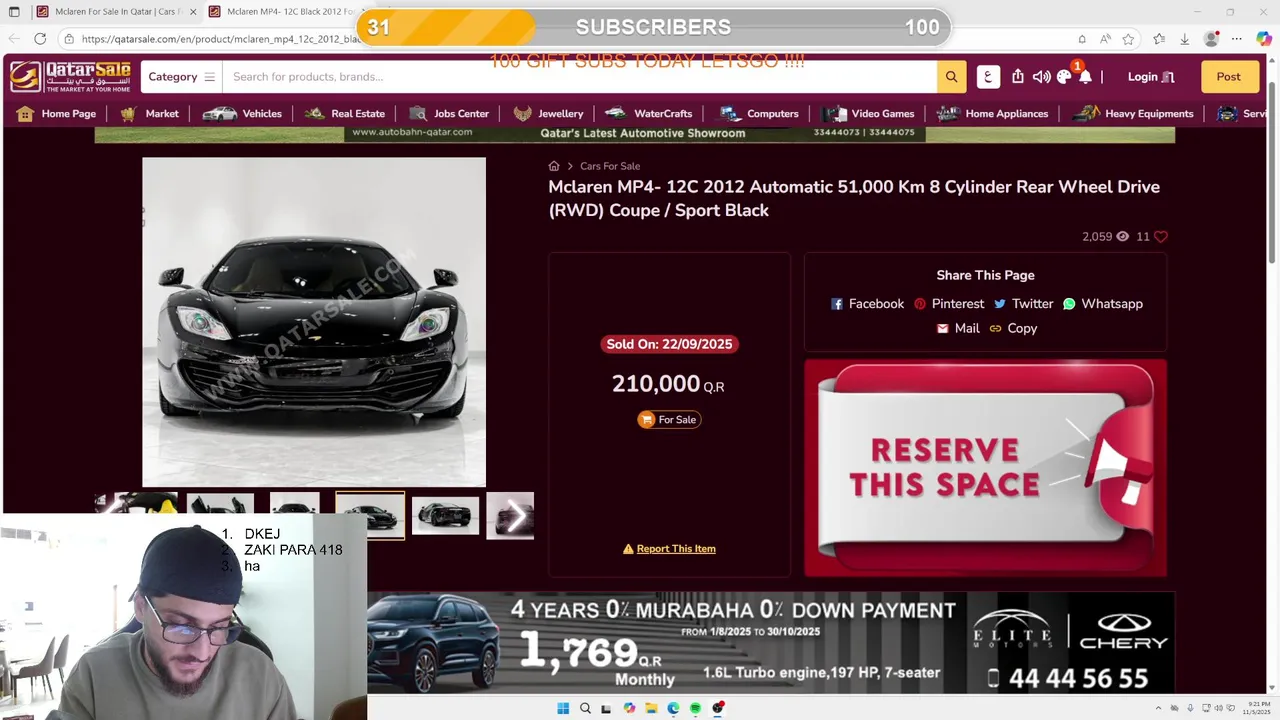This screenshot has width=1280, height=720.
Task: Share via Whatsapp
Action: 1103,304
